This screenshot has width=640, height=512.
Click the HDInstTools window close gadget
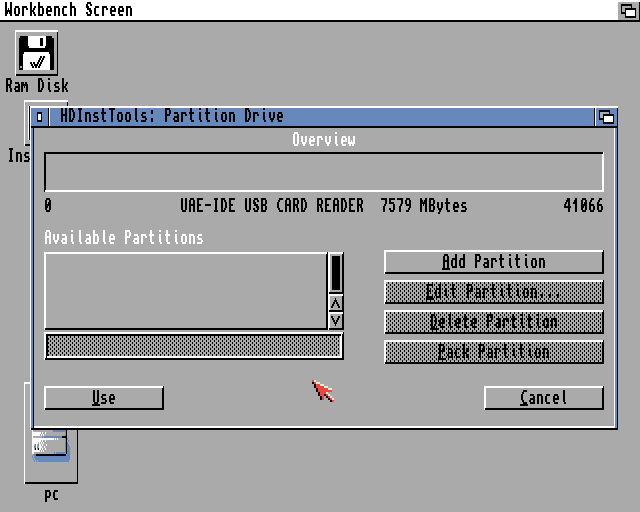point(39,116)
